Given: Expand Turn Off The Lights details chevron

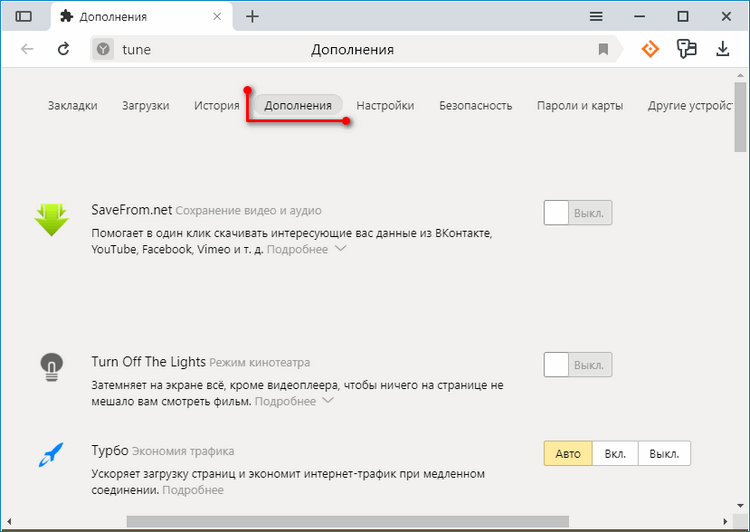Looking at the screenshot, I should click(328, 400).
